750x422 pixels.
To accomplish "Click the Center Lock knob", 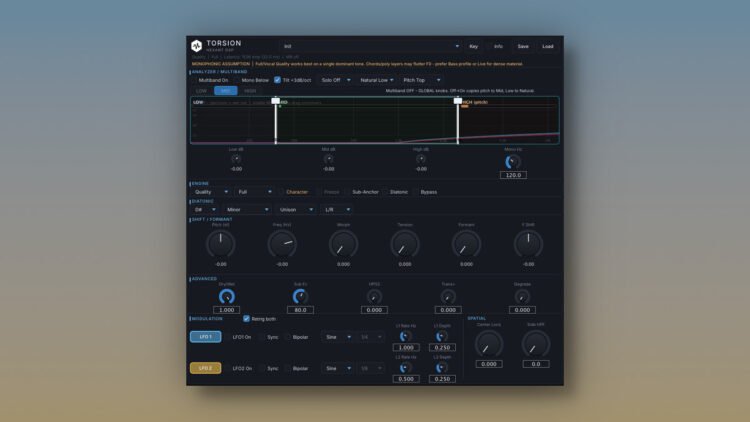I will point(489,344).
